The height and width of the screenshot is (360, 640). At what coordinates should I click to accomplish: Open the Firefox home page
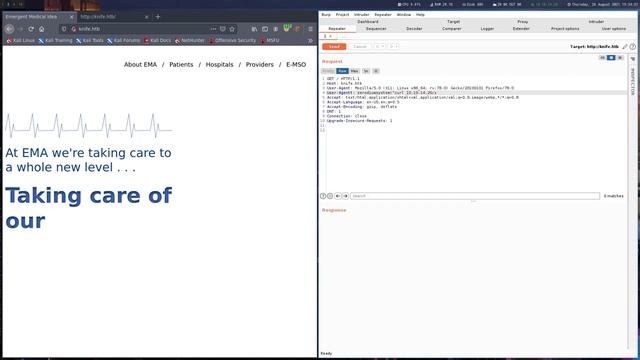pos(42,29)
